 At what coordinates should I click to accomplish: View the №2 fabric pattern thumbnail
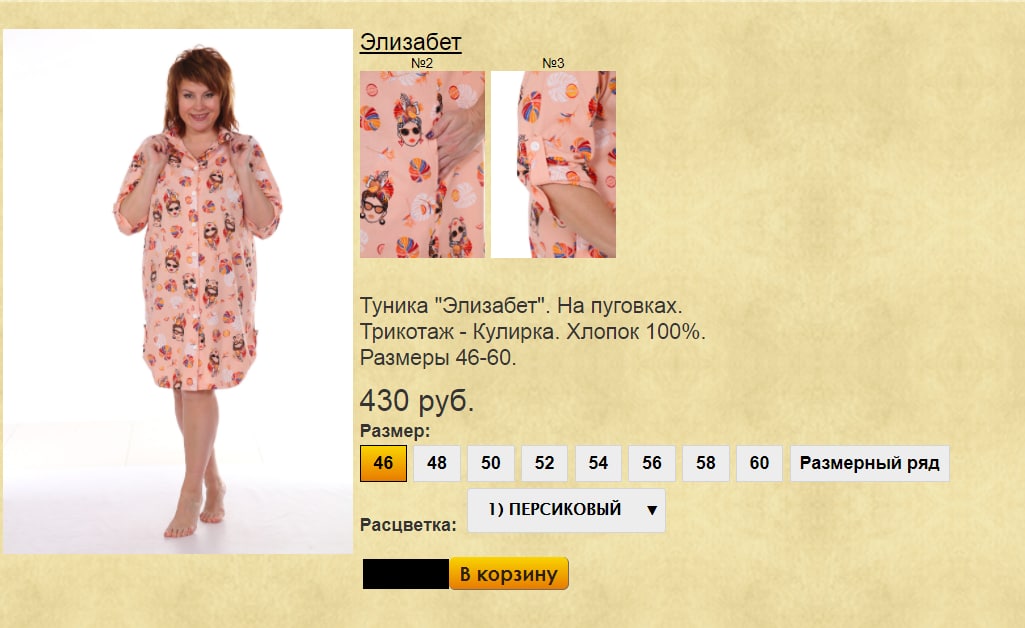[x=422, y=164]
